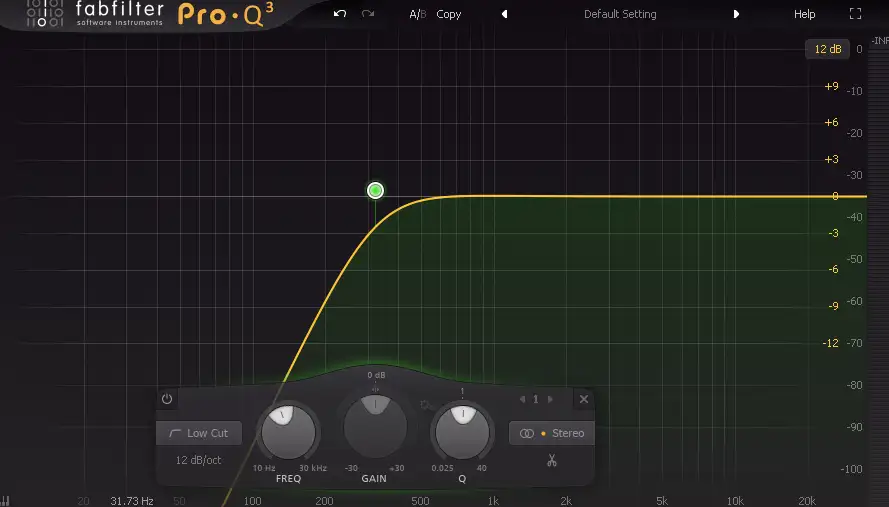Click the analyzer range 0 label
The height and width of the screenshot is (507, 889).
859,49
